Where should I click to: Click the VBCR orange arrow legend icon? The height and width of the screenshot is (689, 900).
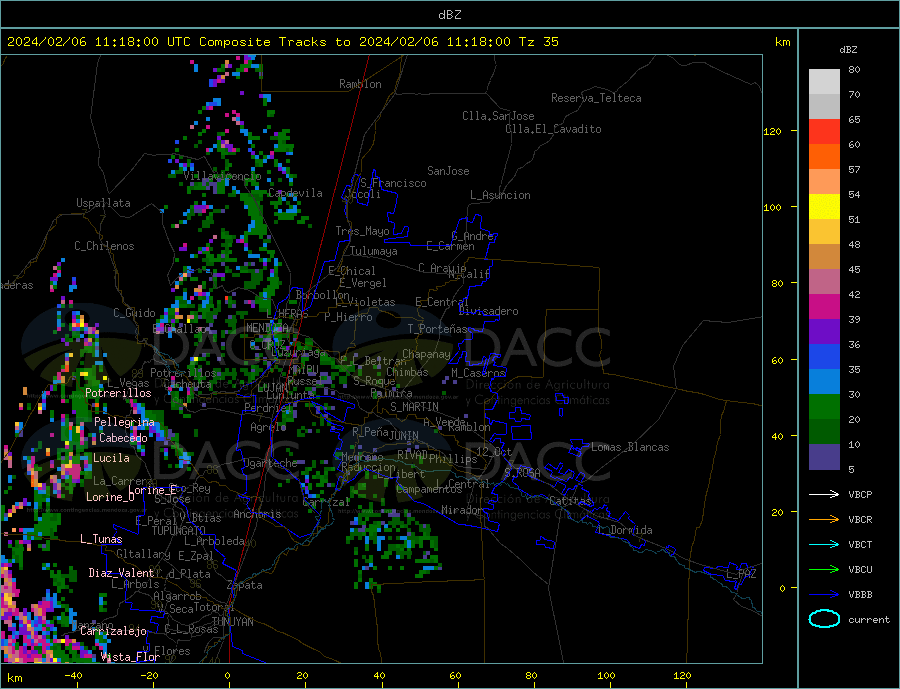click(x=824, y=519)
